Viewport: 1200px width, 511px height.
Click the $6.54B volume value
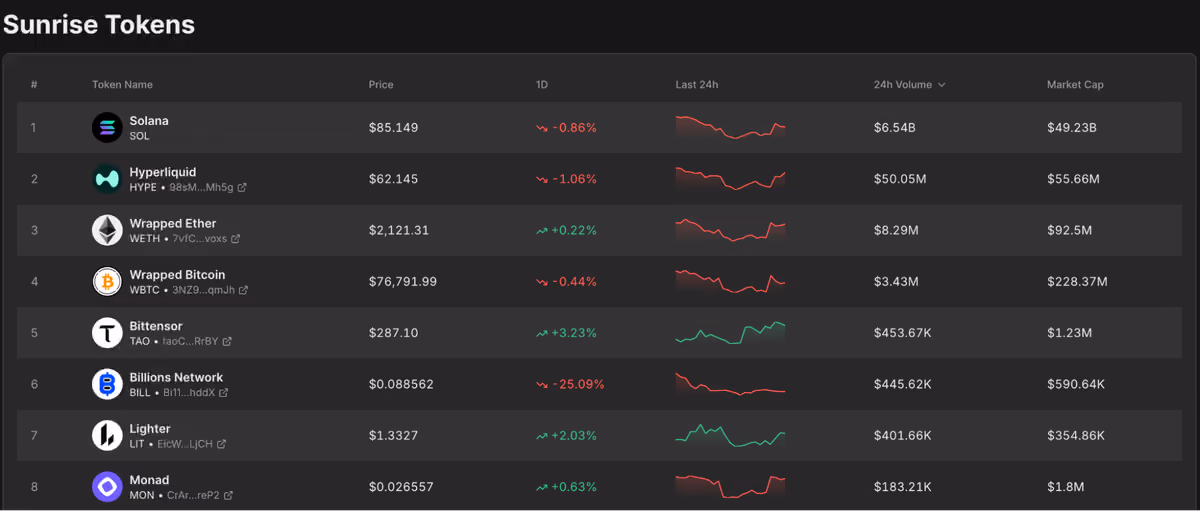pos(894,128)
